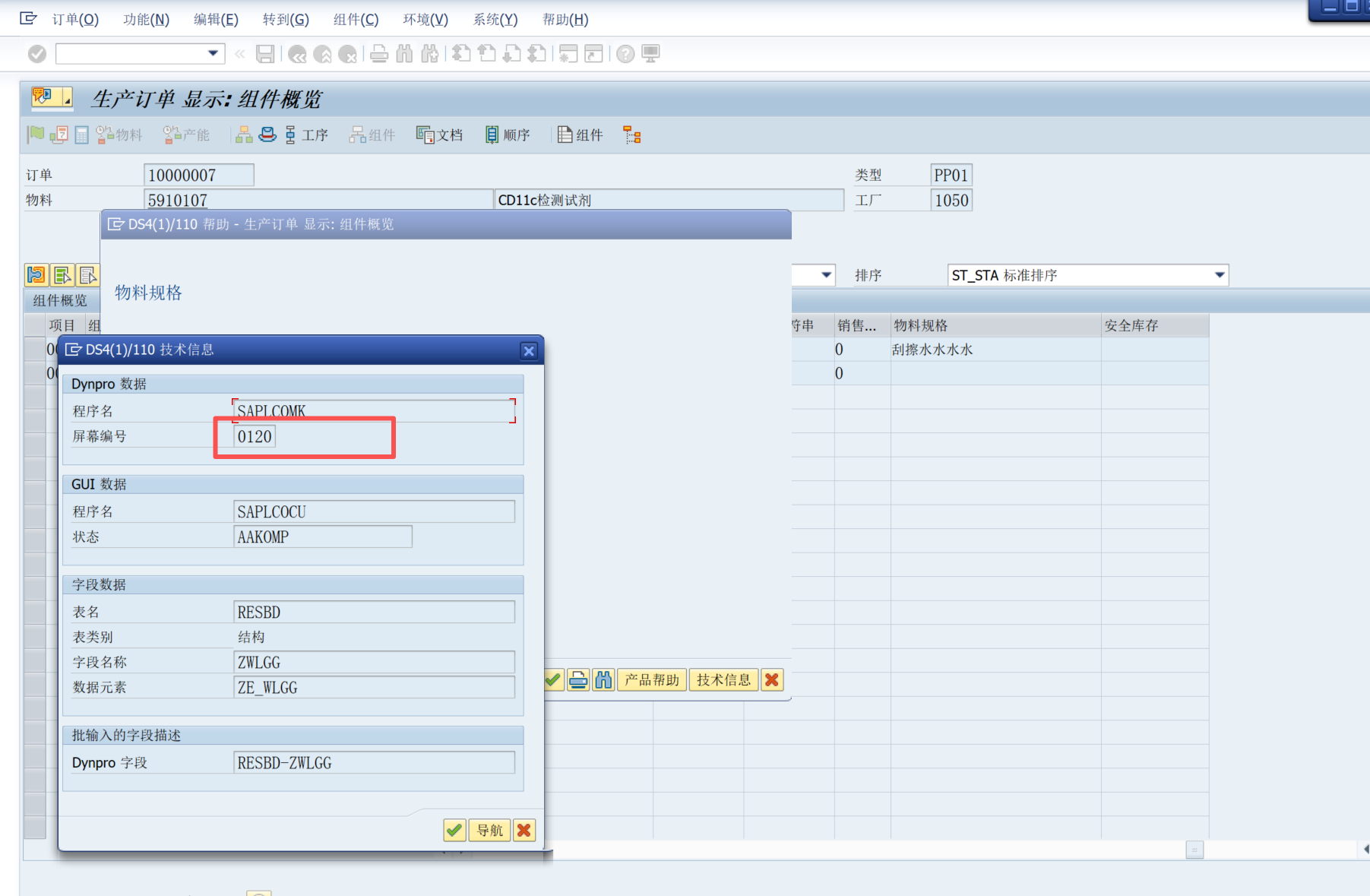This screenshot has width=1370, height=896.
Task: Open the 转到(G) menu
Action: (x=286, y=19)
